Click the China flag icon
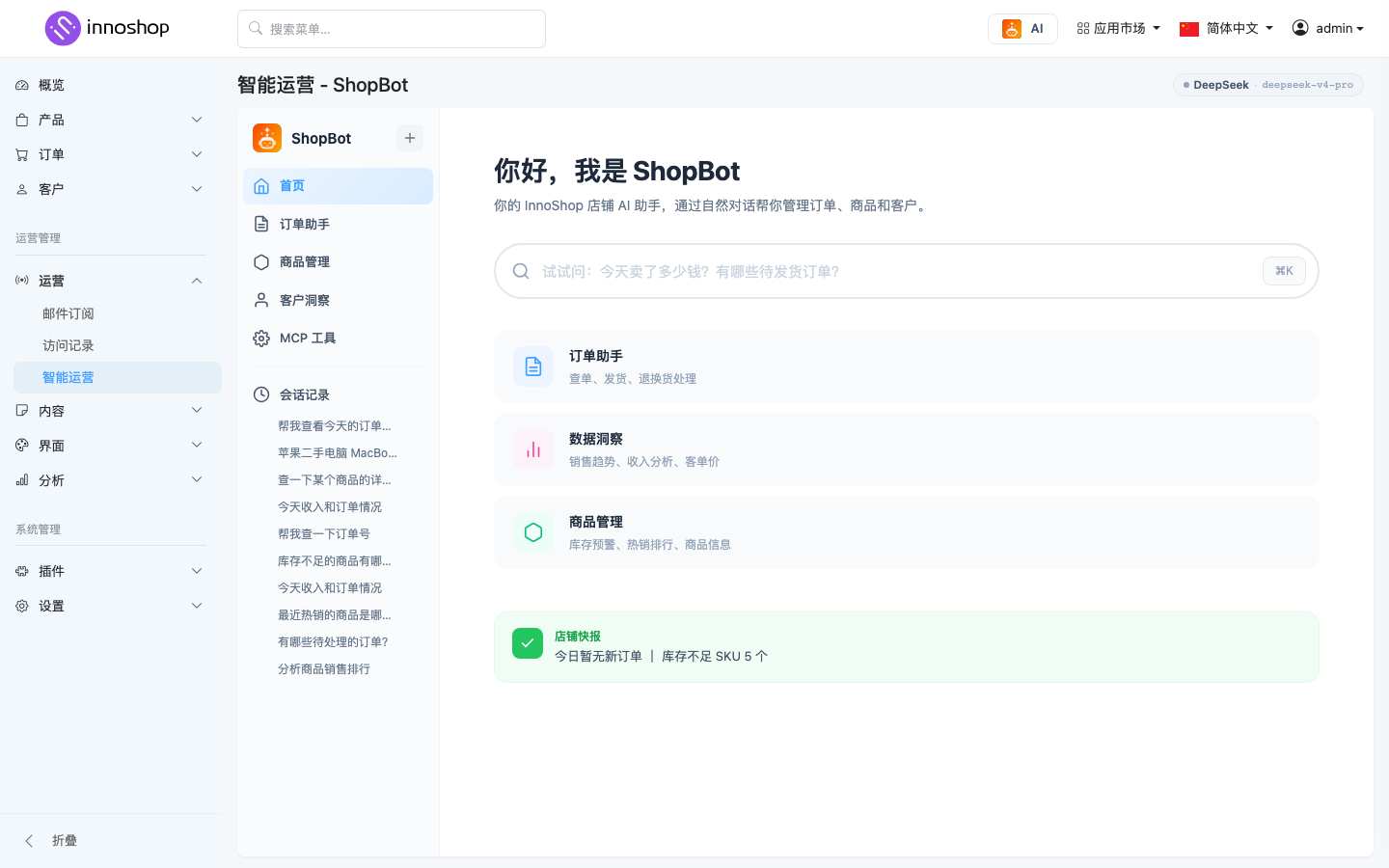1389x868 pixels. click(1189, 29)
